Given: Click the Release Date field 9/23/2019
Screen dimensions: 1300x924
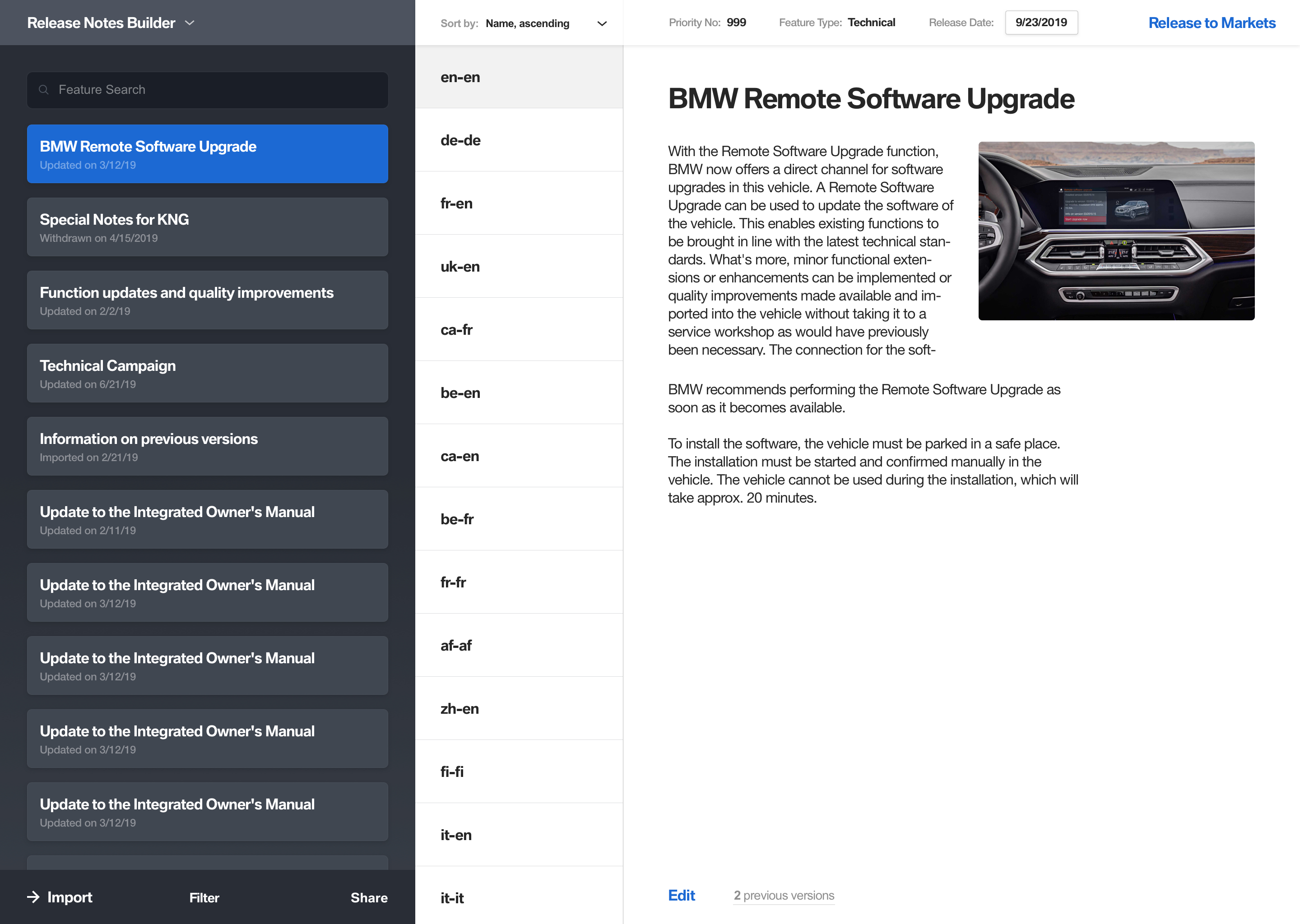Looking at the screenshot, I should tap(1041, 23).
